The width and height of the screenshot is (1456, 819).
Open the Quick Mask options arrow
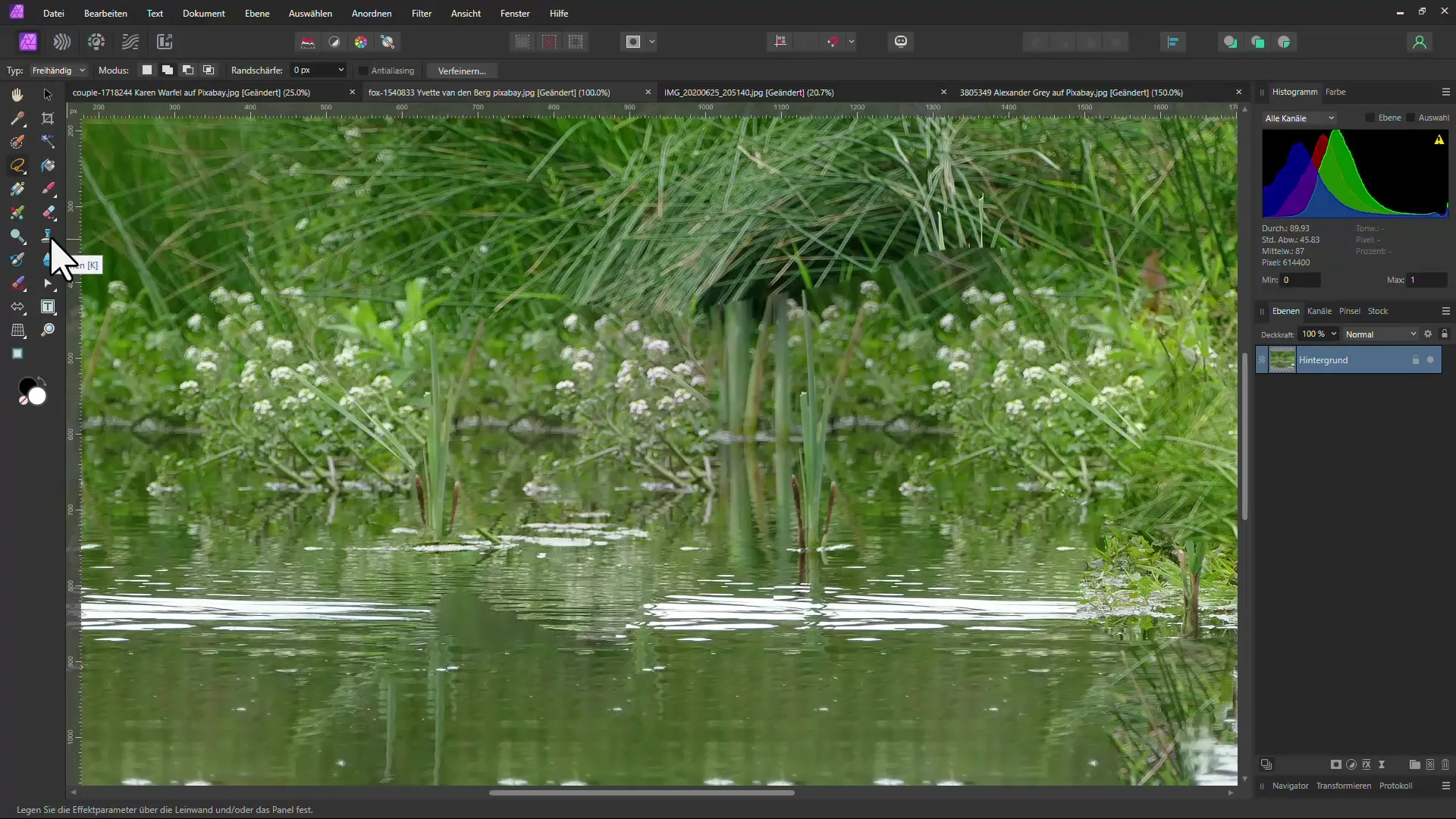click(652, 42)
